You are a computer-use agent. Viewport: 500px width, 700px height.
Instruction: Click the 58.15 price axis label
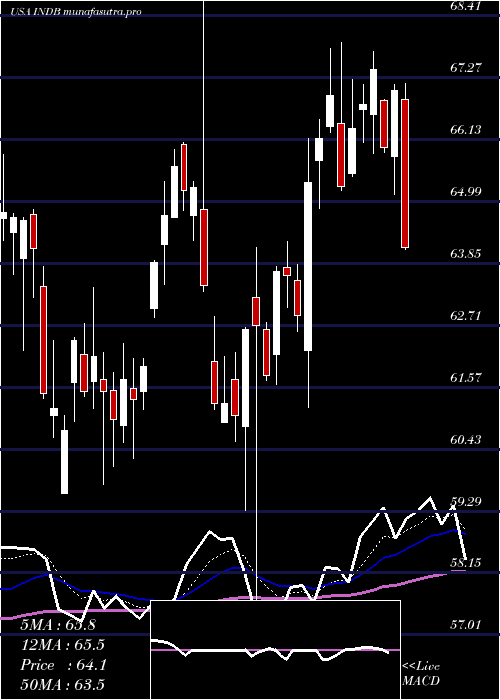coord(467,563)
